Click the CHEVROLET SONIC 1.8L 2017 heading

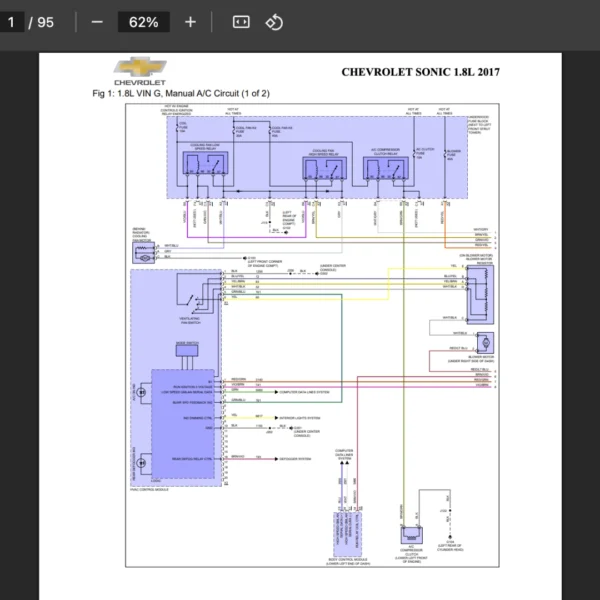click(420, 72)
